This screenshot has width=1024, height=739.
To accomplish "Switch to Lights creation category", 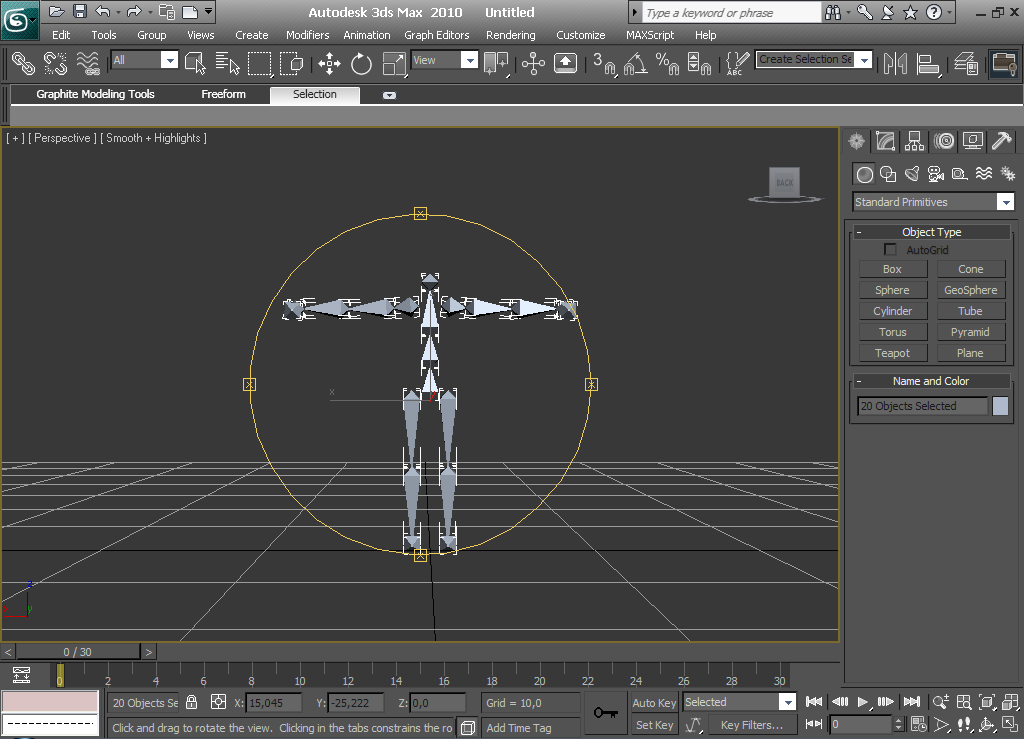I will click(x=912, y=174).
